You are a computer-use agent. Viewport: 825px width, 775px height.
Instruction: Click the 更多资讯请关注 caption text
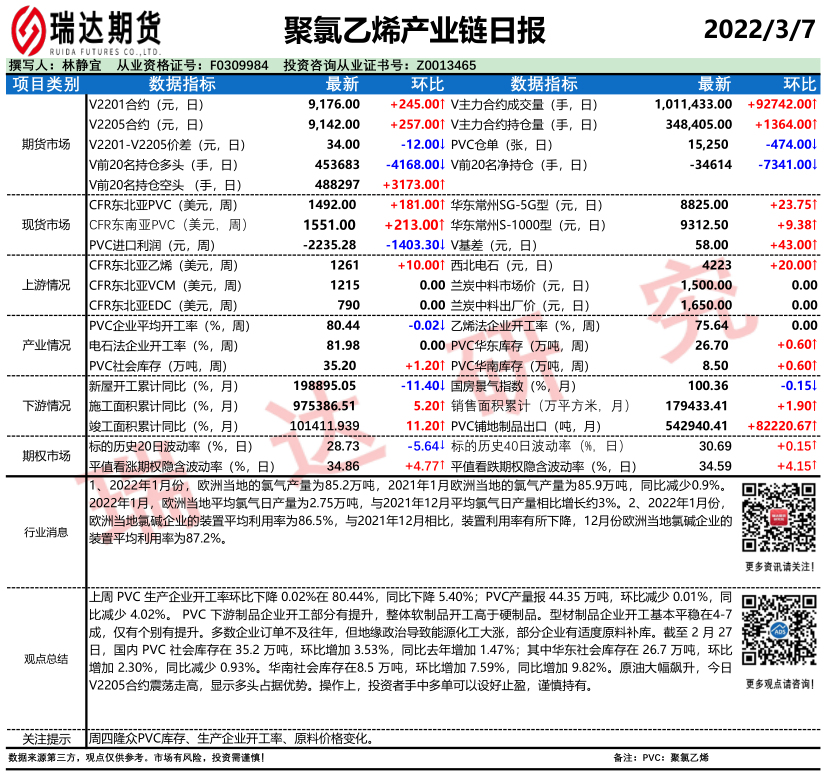(779, 566)
